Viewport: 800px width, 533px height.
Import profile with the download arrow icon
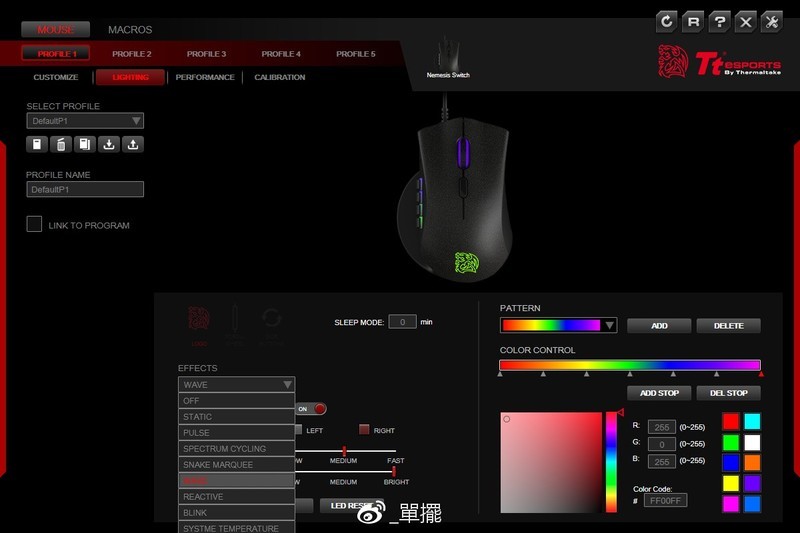point(109,144)
